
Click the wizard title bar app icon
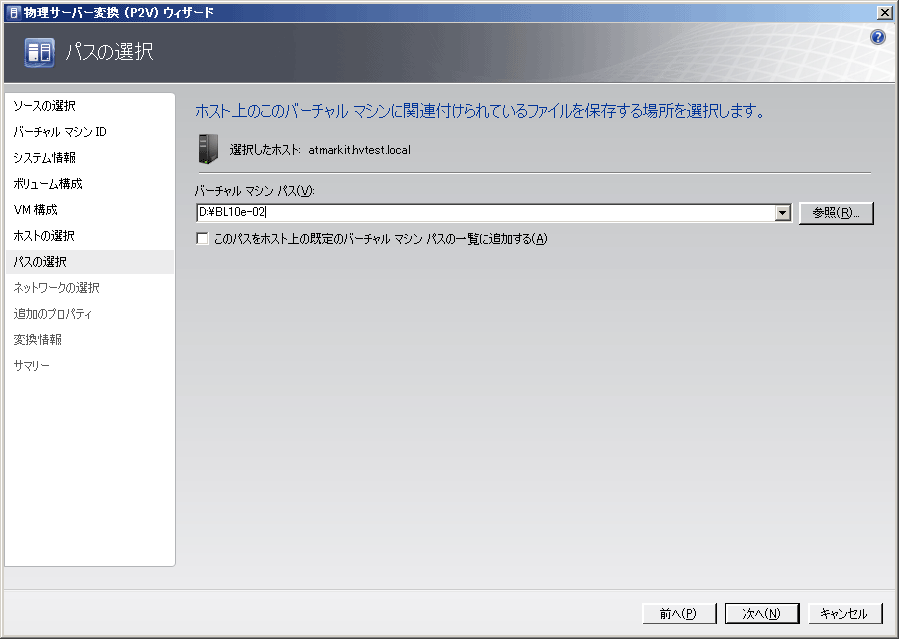click(14, 12)
